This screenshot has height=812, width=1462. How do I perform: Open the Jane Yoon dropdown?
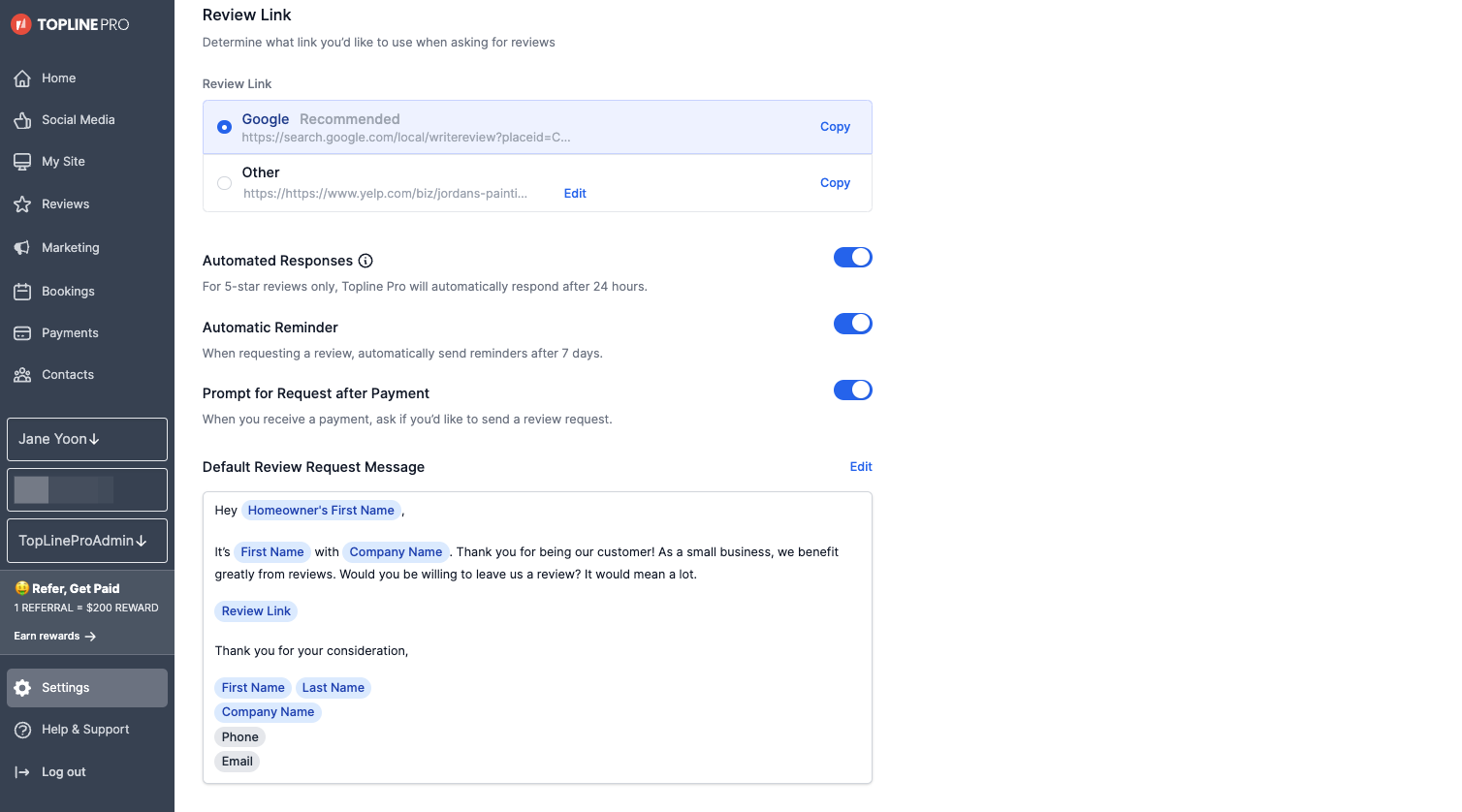pyautogui.click(x=87, y=440)
